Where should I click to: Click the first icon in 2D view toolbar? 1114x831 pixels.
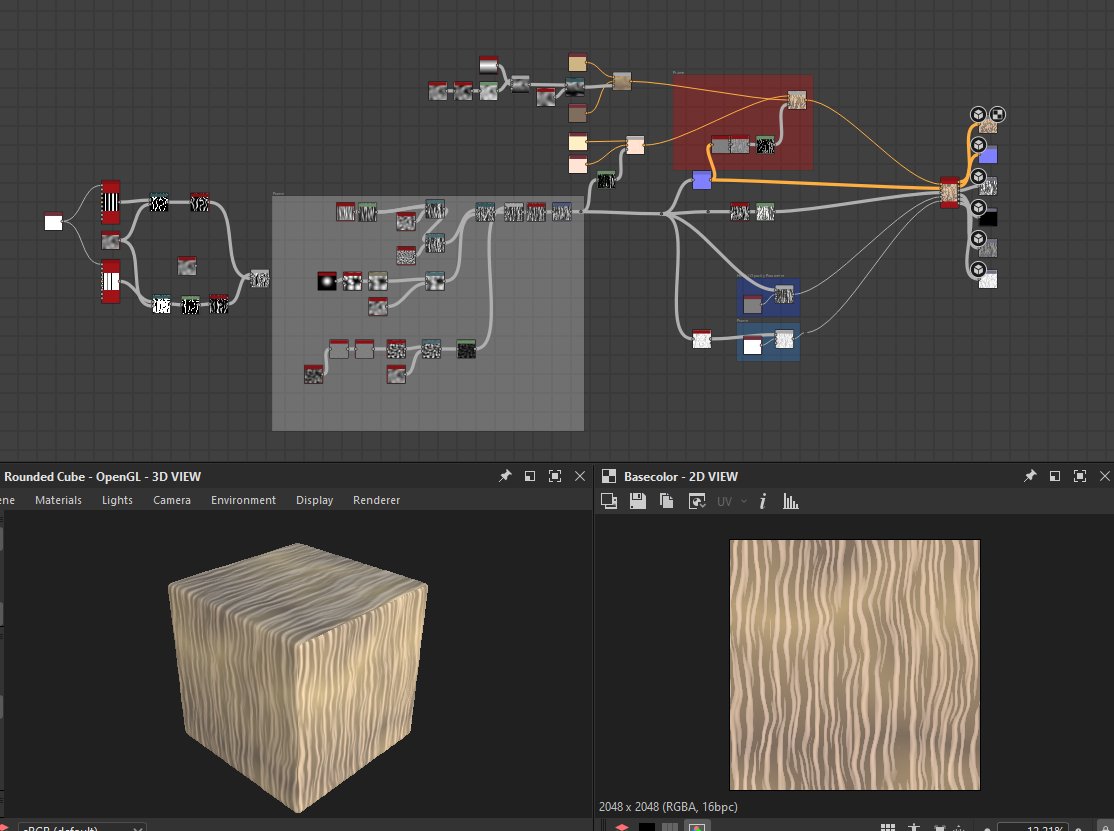[608, 501]
